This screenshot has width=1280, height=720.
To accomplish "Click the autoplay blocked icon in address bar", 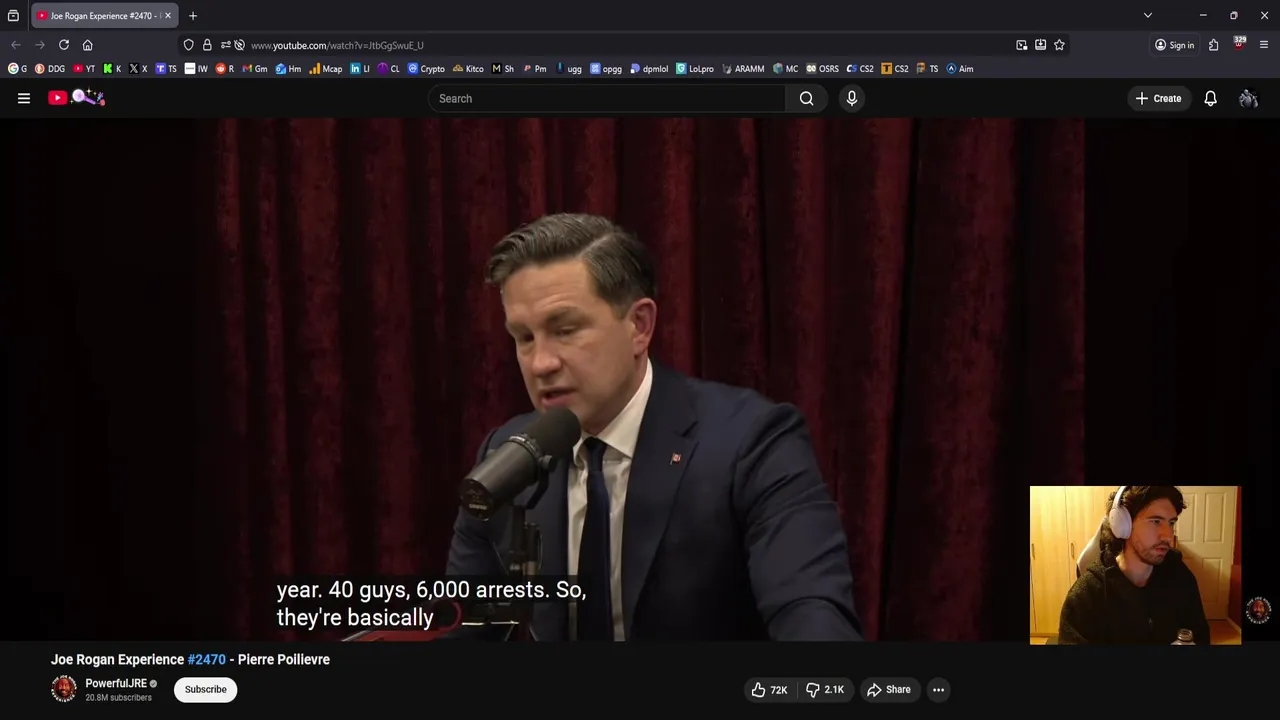I will [x=239, y=45].
